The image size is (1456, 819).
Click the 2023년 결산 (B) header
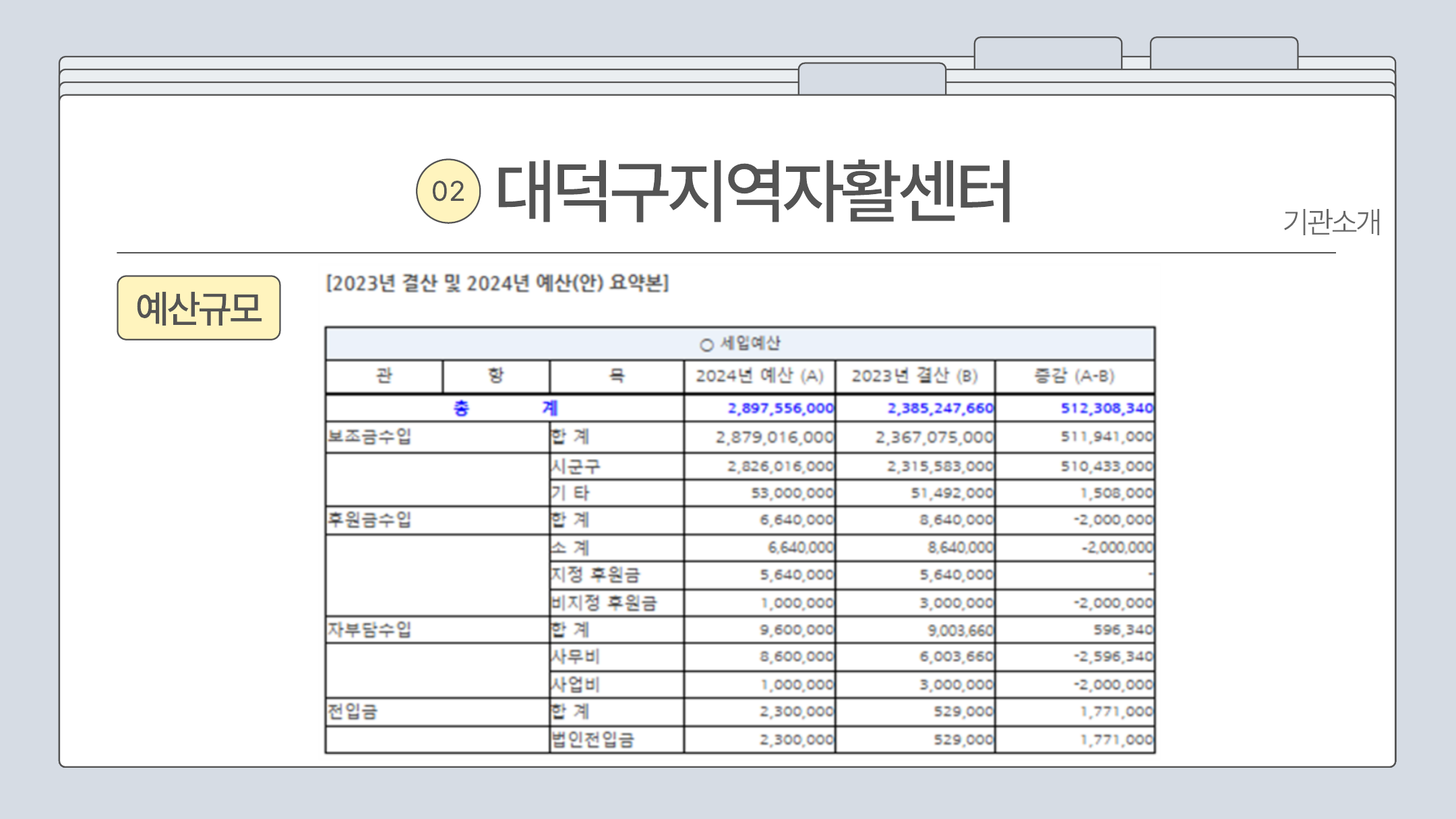[x=915, y=376]
